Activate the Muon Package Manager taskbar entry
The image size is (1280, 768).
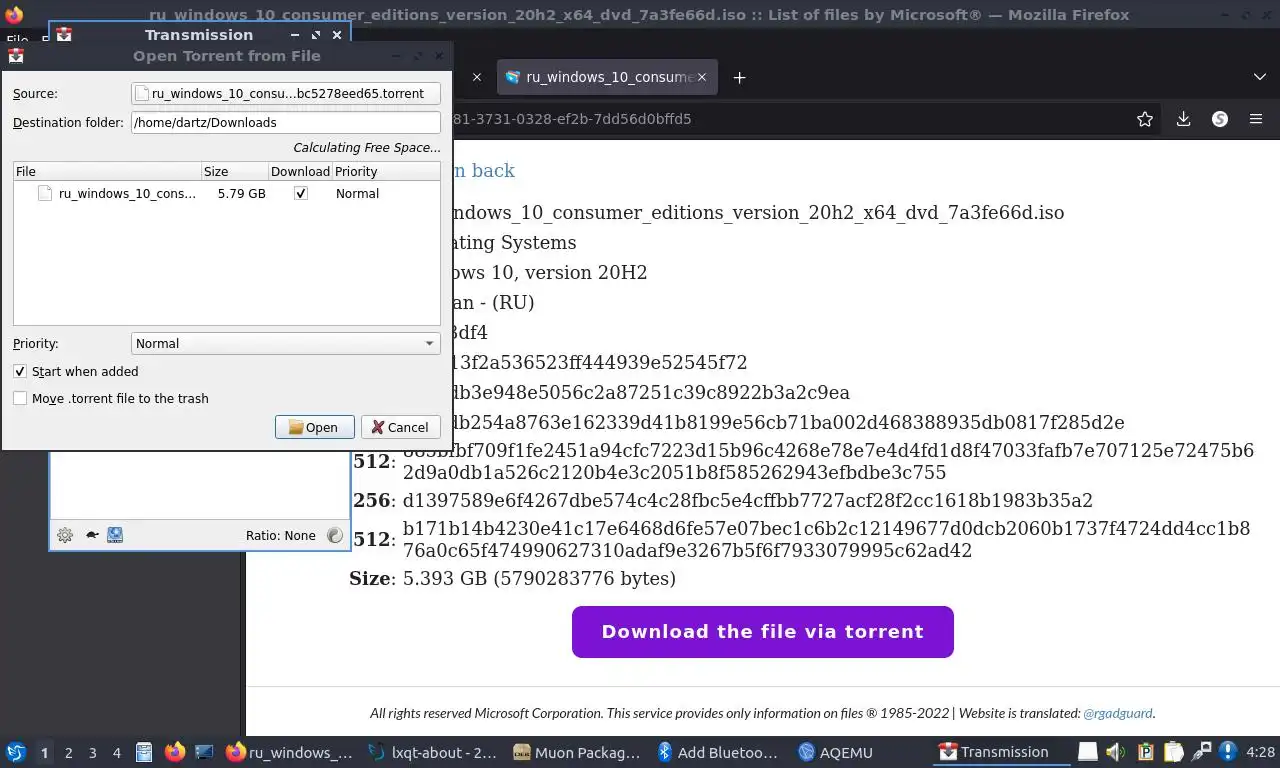(576, 752)
